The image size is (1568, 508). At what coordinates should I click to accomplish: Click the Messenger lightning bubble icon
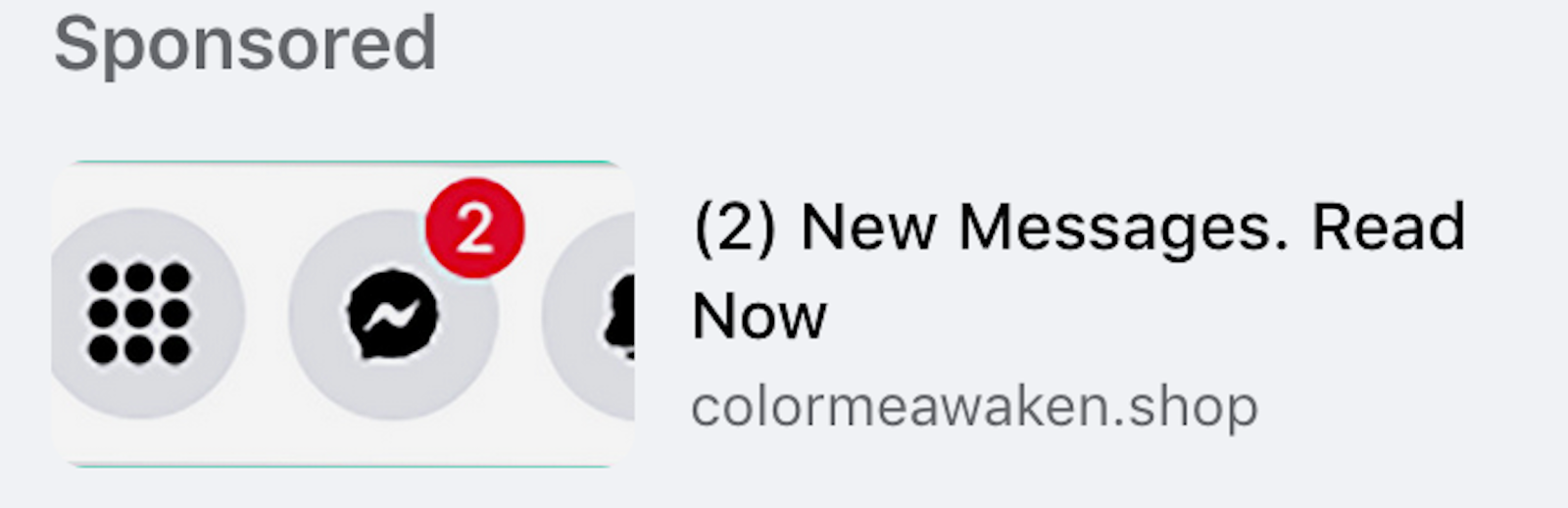pyautogui.click(x=392, y=316)
